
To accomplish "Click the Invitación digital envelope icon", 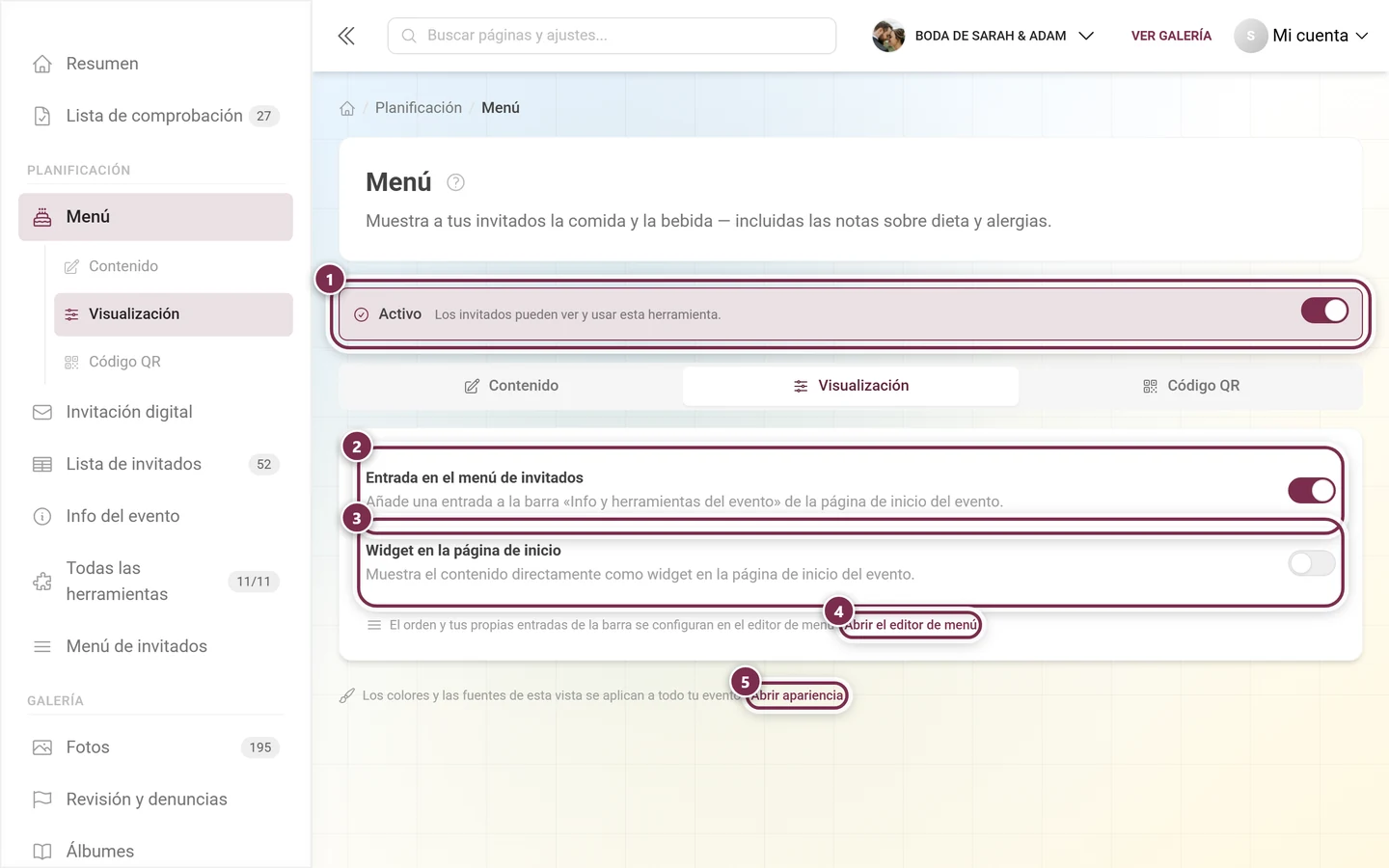I will (42, 412).
